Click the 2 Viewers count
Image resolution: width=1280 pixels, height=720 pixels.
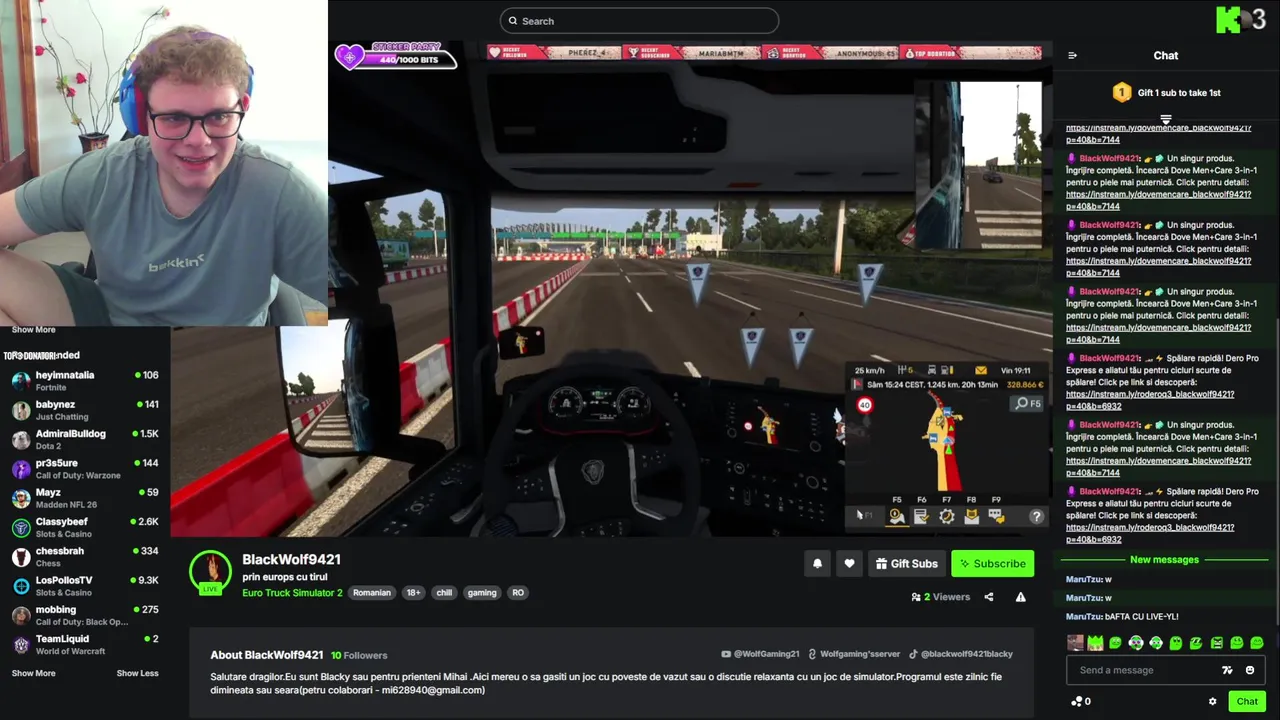[940, 597]
